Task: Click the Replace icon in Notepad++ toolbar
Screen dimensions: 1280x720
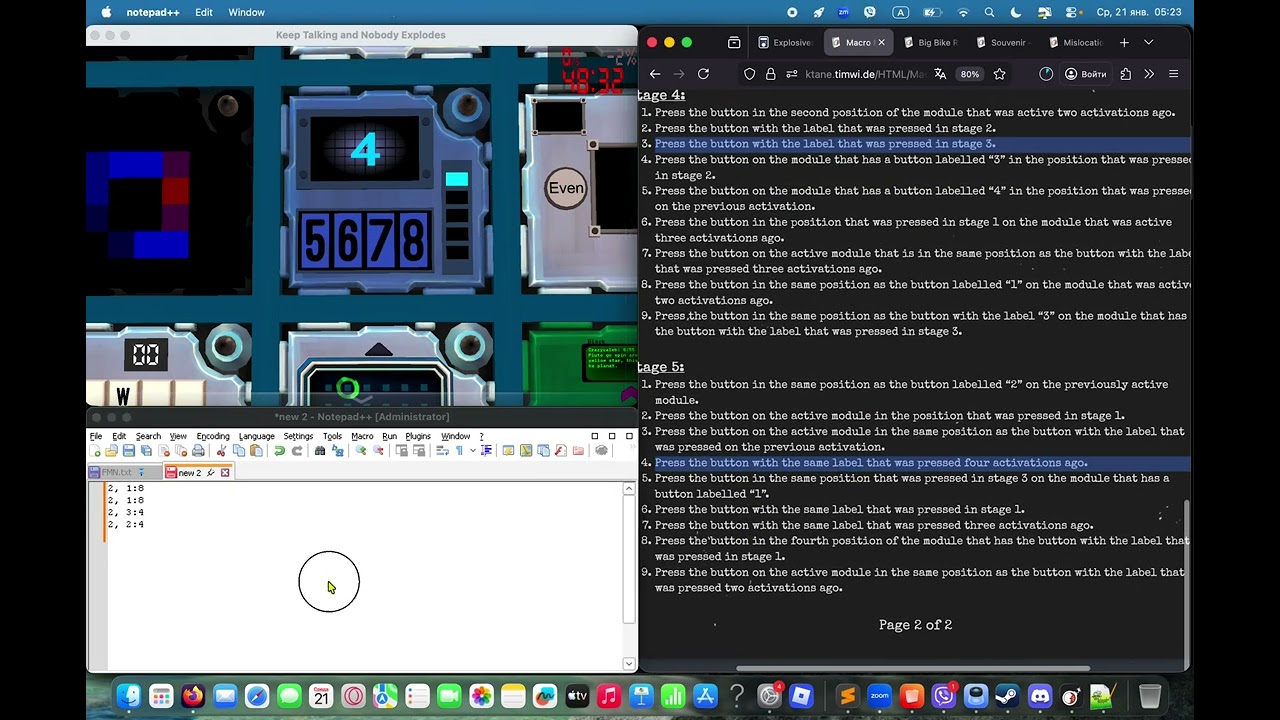Action: click(x=337, y=451)
